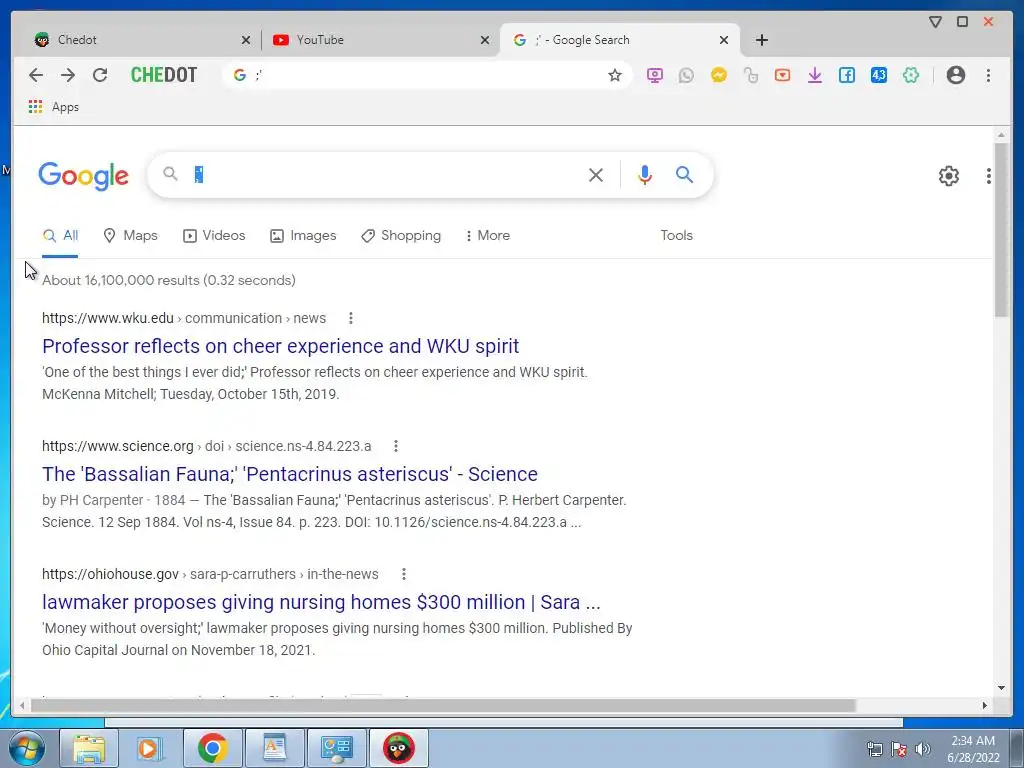1024x768 pixels.
Task: Open options for the wku.edu result
Action: pos(351,318)
